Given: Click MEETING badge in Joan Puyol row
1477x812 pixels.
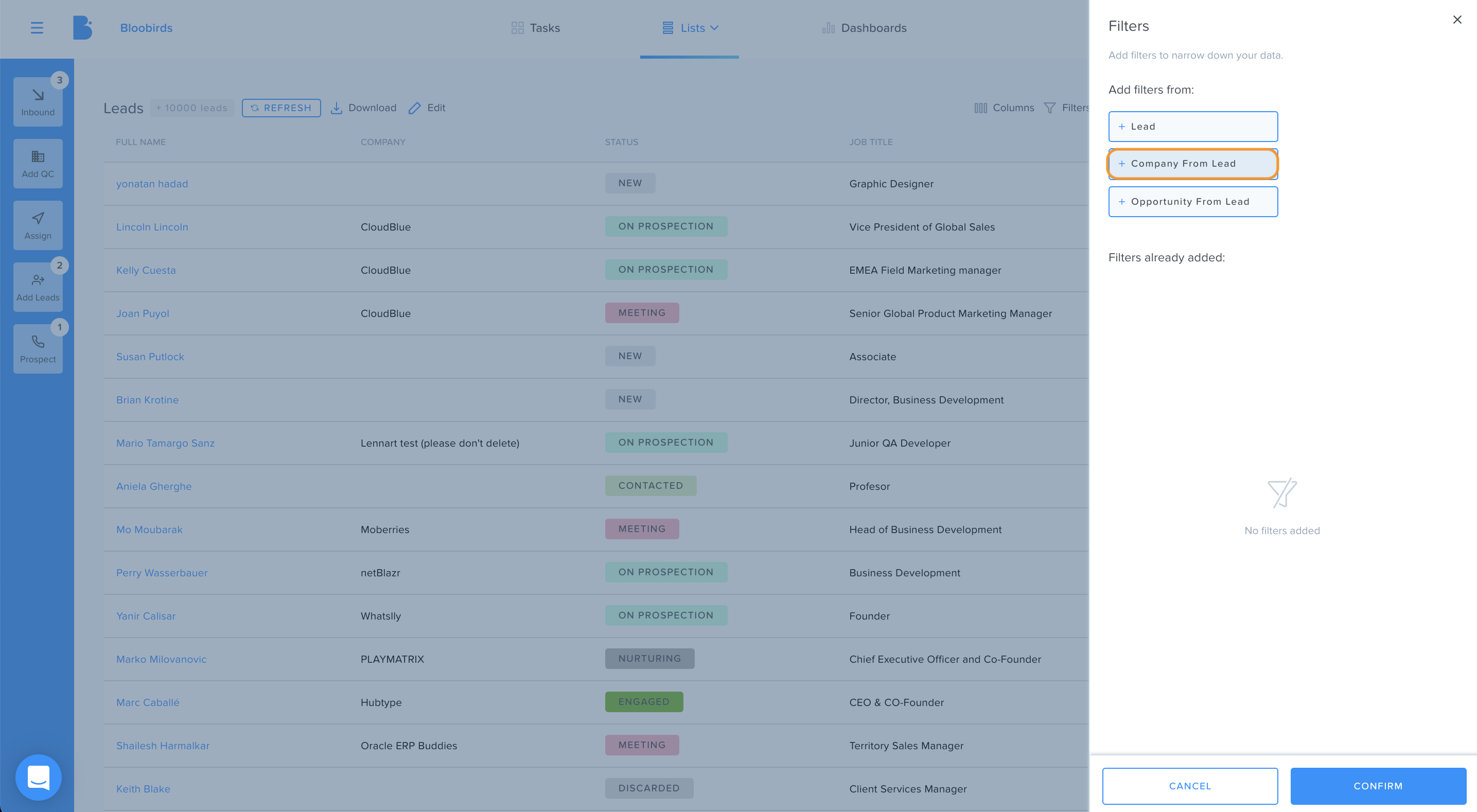Looking at the screenshot, I should pos(642,312).
